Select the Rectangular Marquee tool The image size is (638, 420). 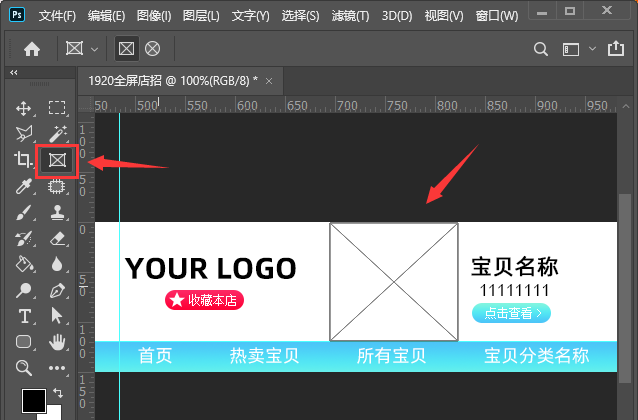pyautogui.click(x=57, y=108)
